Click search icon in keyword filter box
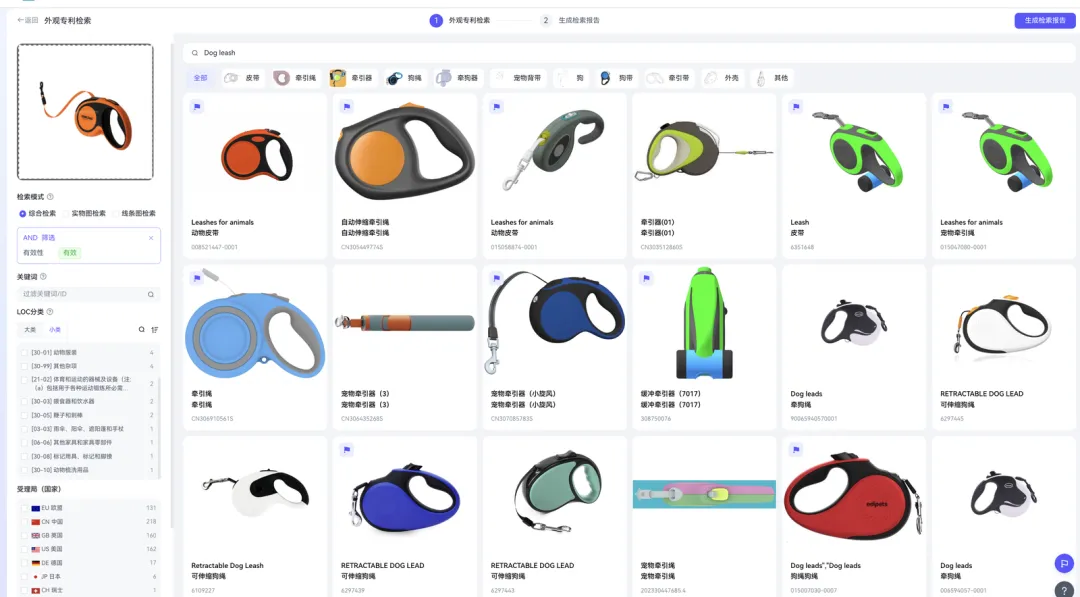Viewport: 1080px width, 597px height. pyautogui.click(x=151, y=295)
